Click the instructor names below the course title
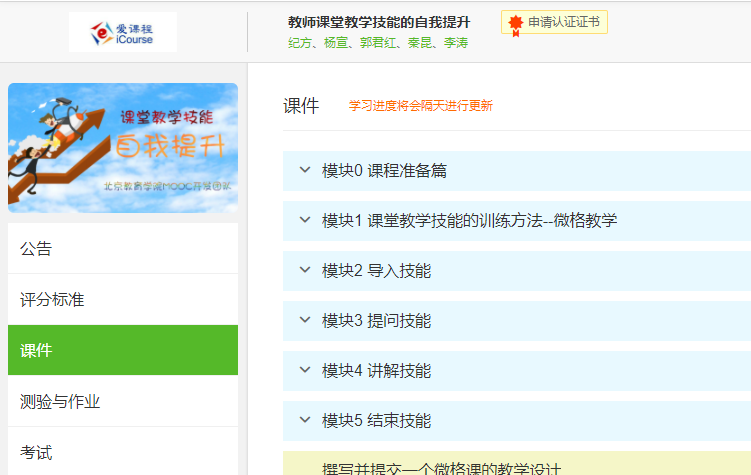751x475 pixels. point(378,43)
